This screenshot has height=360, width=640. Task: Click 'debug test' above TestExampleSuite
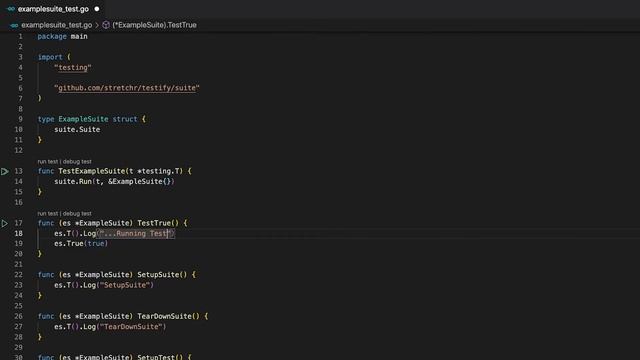(77, 162)
